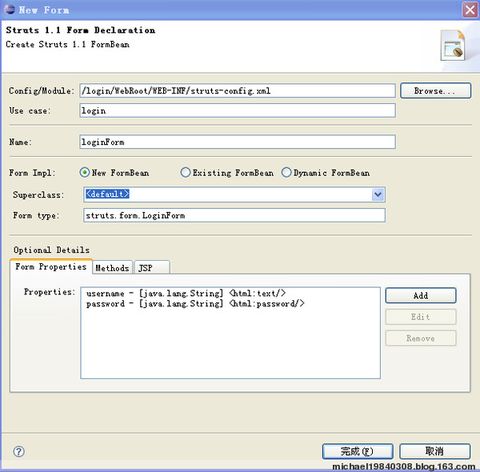
Task: Click the Add property button
Action: pos(421,296)
